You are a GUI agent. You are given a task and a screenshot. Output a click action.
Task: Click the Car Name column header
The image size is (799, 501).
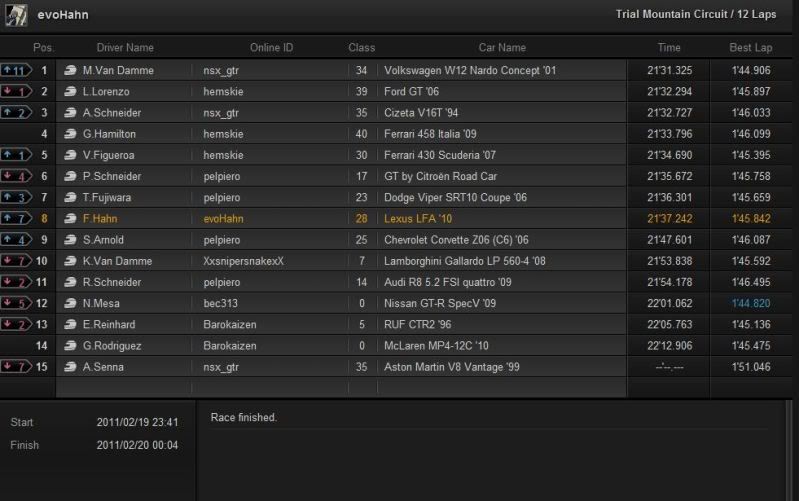point(502,48)
